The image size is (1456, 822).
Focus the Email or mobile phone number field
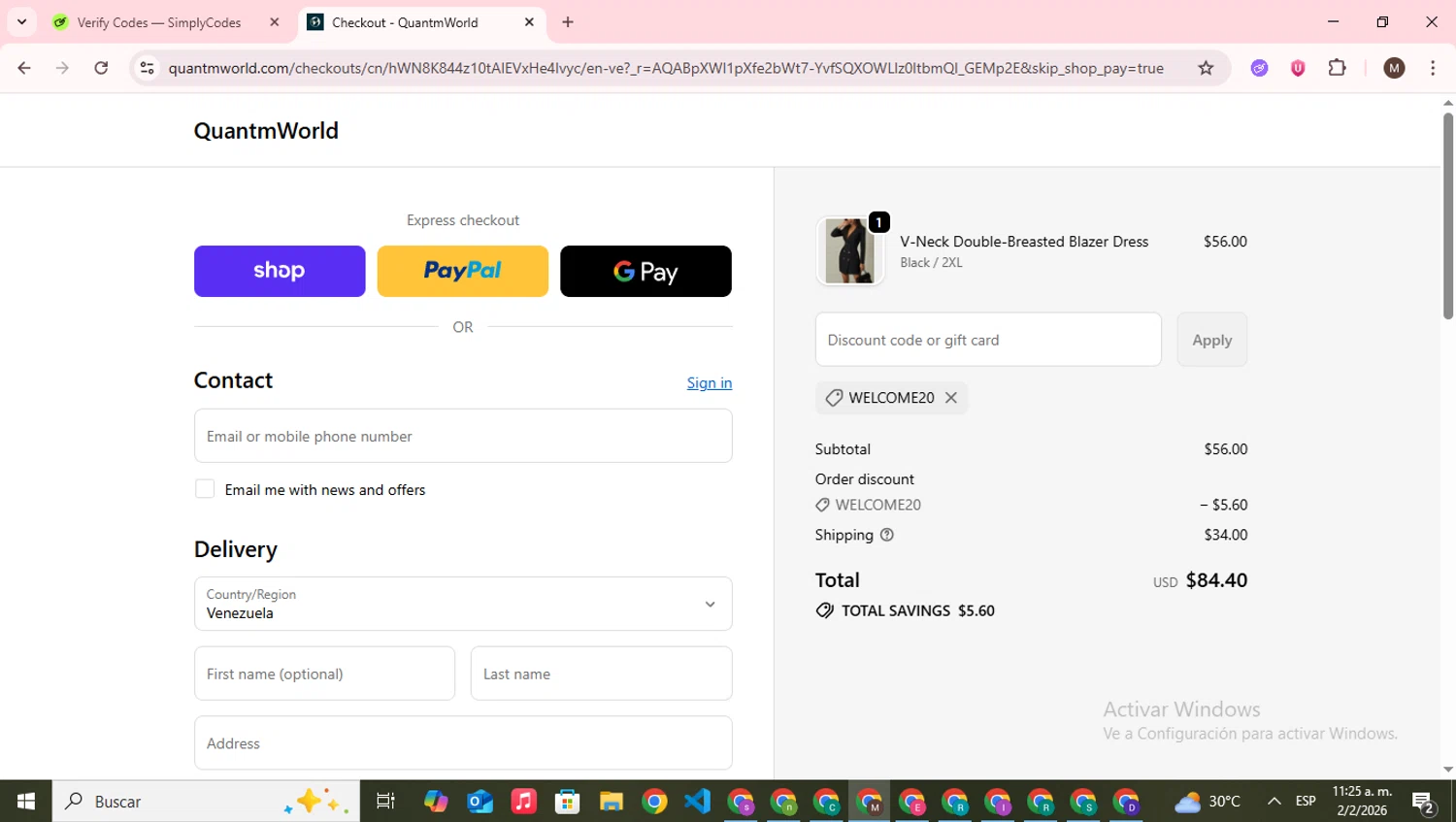tap(463, 436)
